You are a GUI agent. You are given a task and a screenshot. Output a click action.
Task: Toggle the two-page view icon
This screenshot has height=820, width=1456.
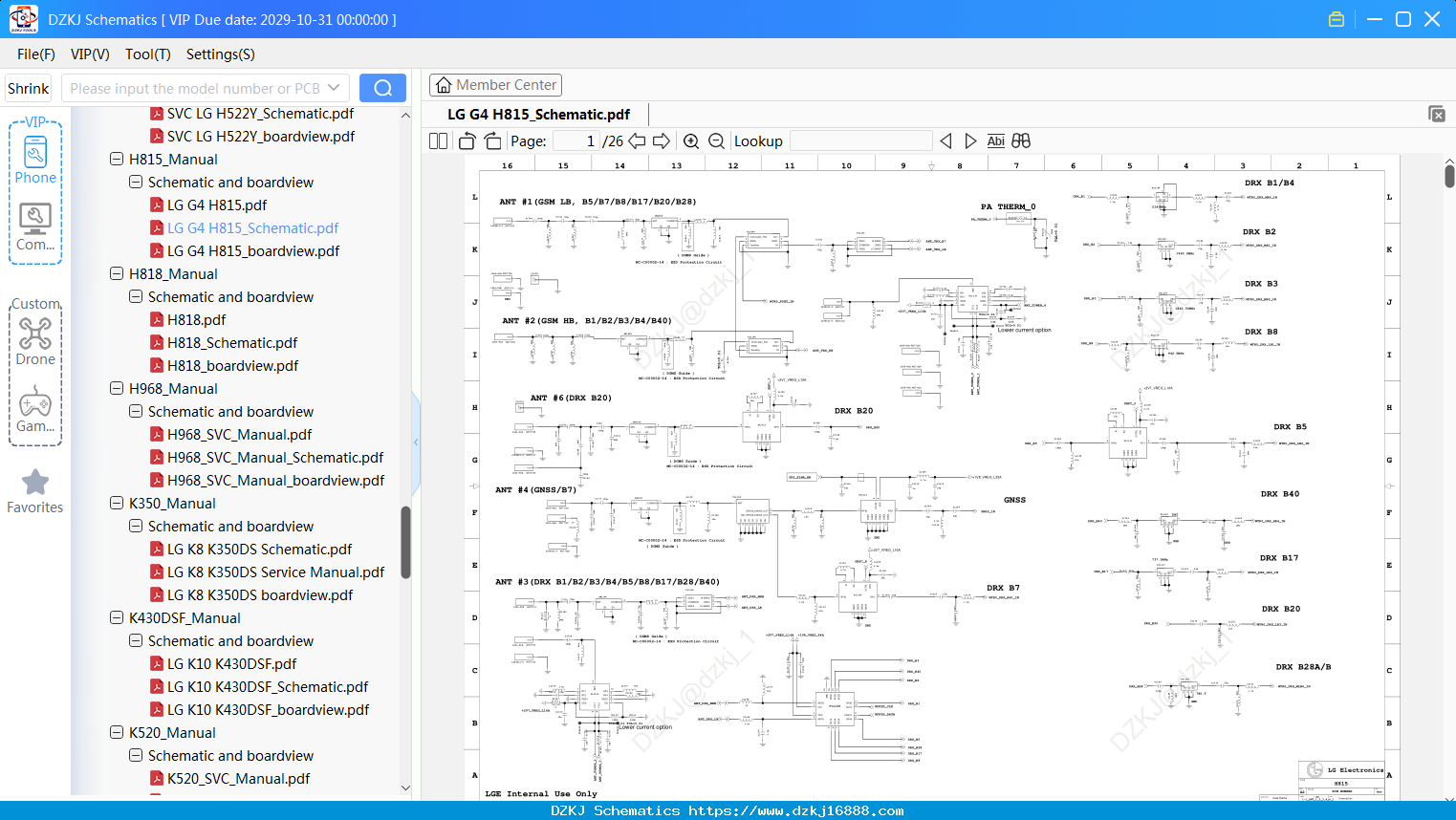[x=438, y=140]
